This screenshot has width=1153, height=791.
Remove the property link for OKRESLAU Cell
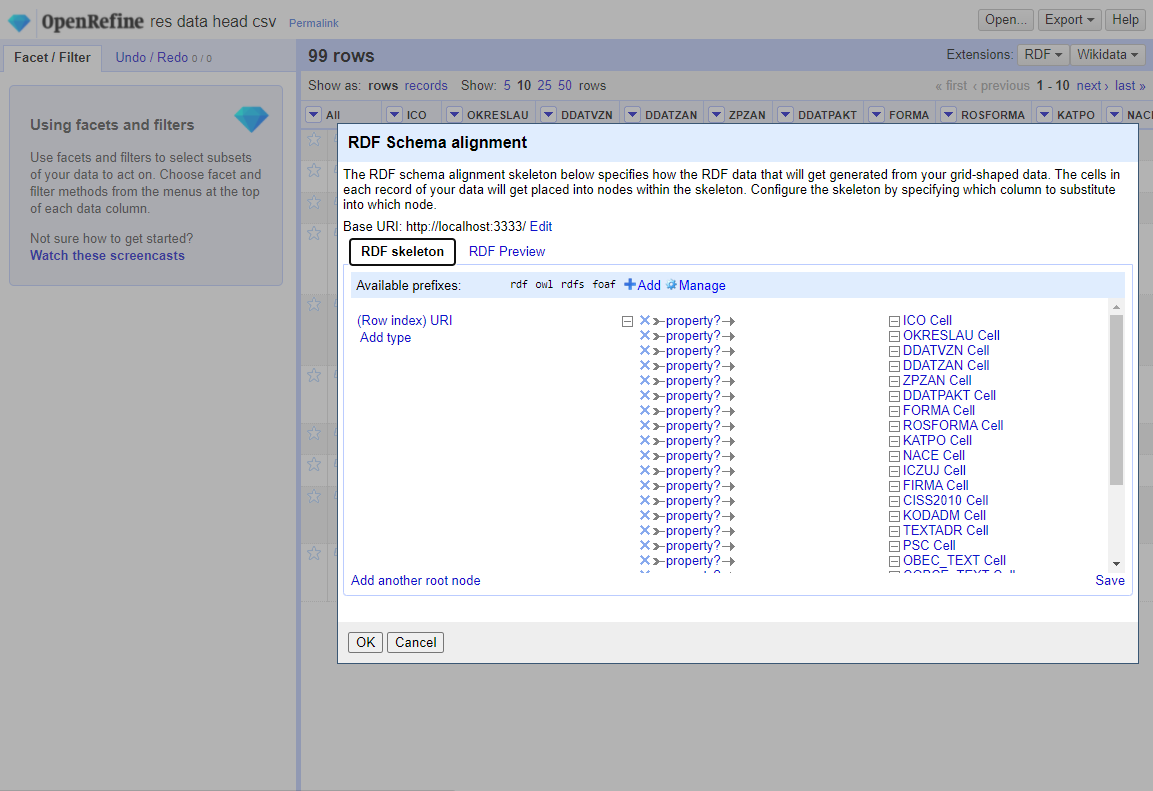point(645,335)
